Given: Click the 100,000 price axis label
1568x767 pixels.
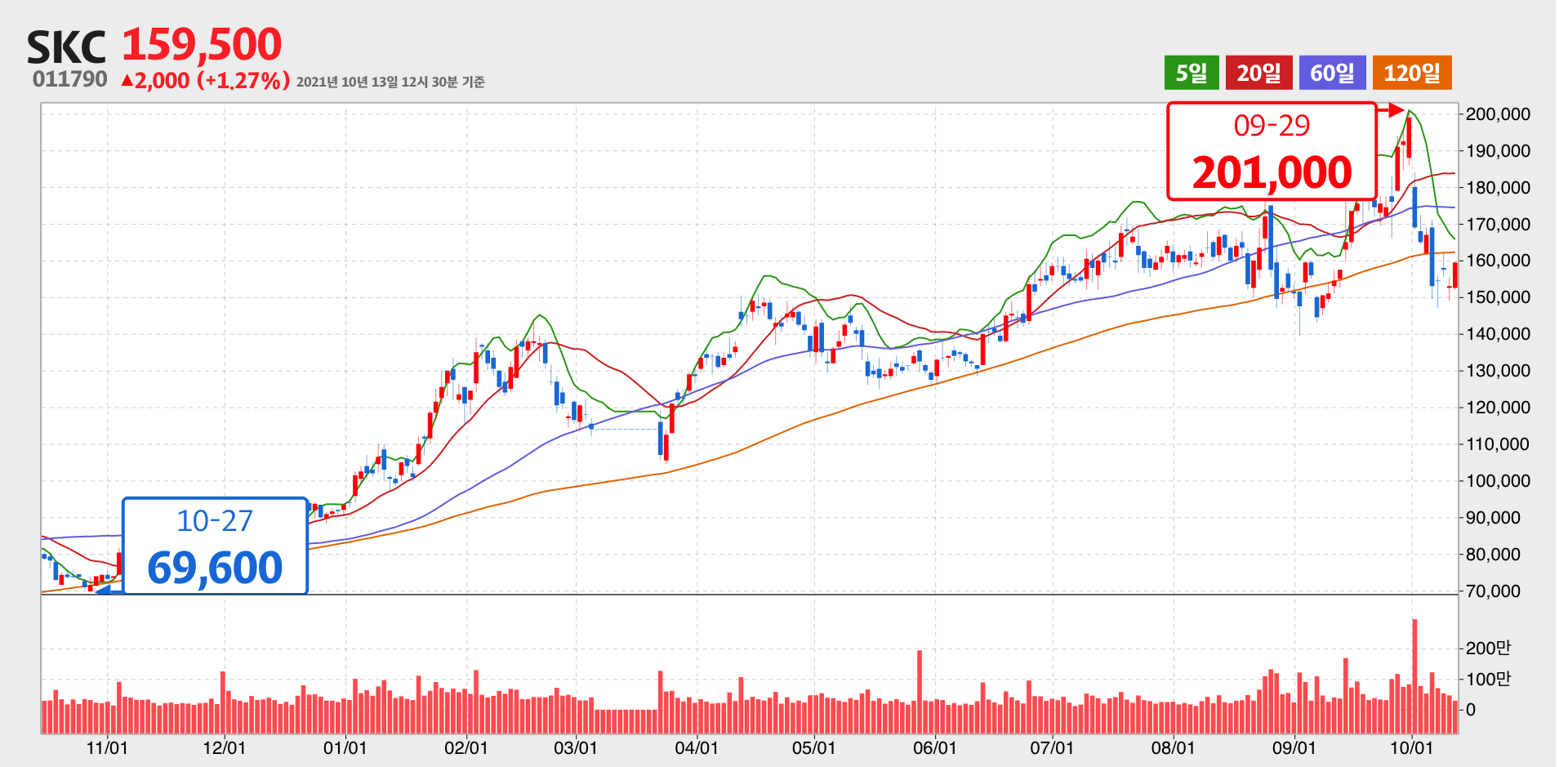Looking at the screenshot, I should (1498, 480).
